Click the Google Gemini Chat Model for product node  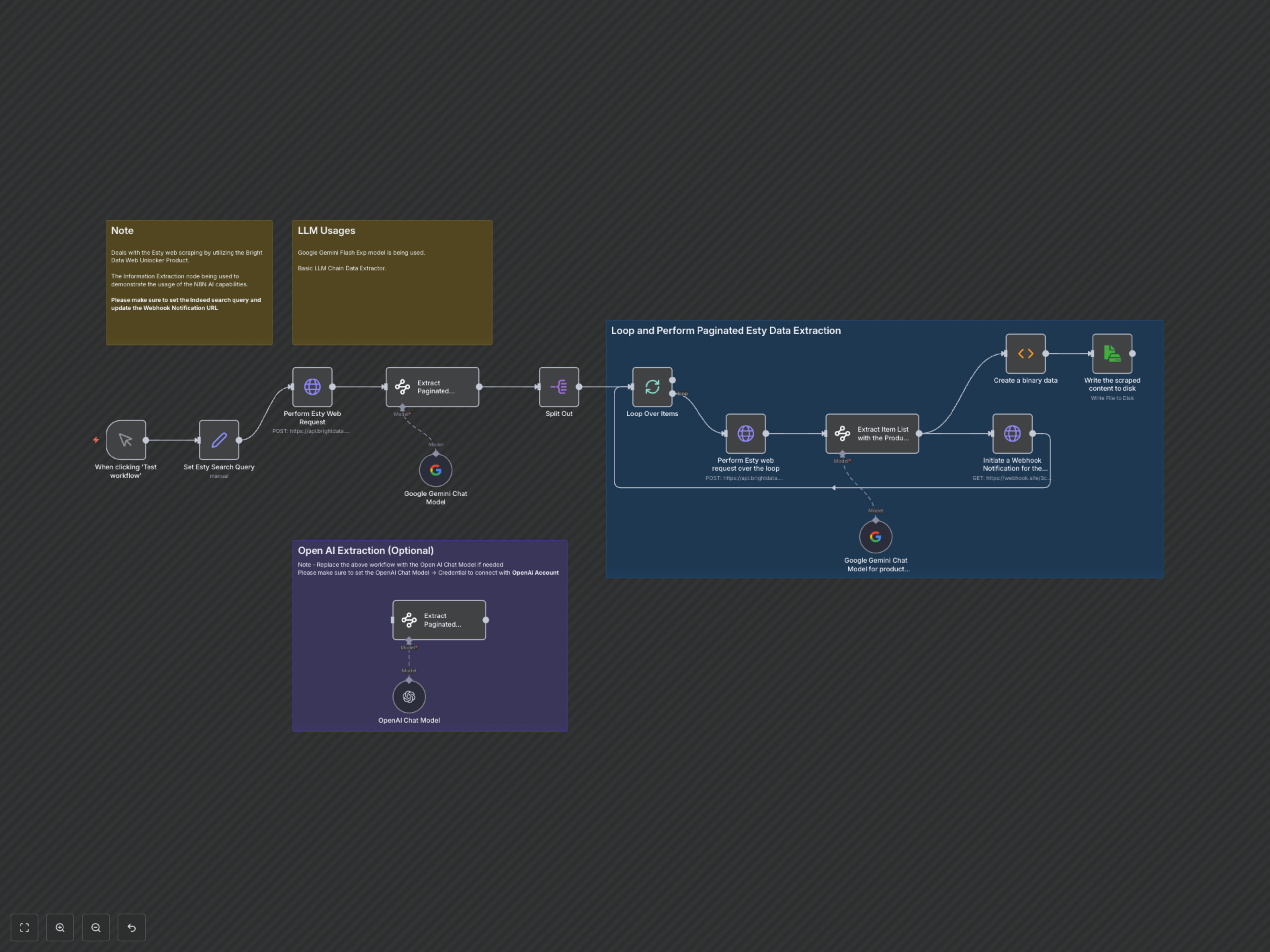(875, 536)
